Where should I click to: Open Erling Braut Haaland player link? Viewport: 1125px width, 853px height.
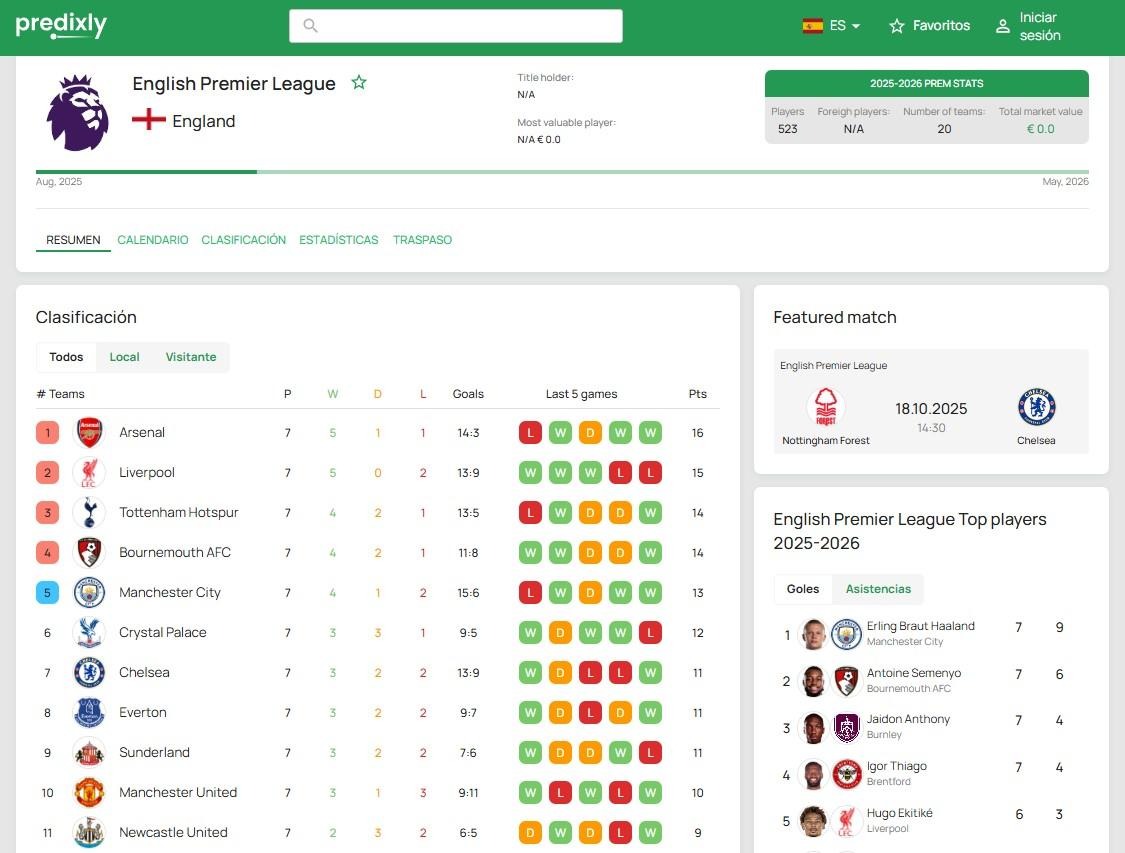920,626
